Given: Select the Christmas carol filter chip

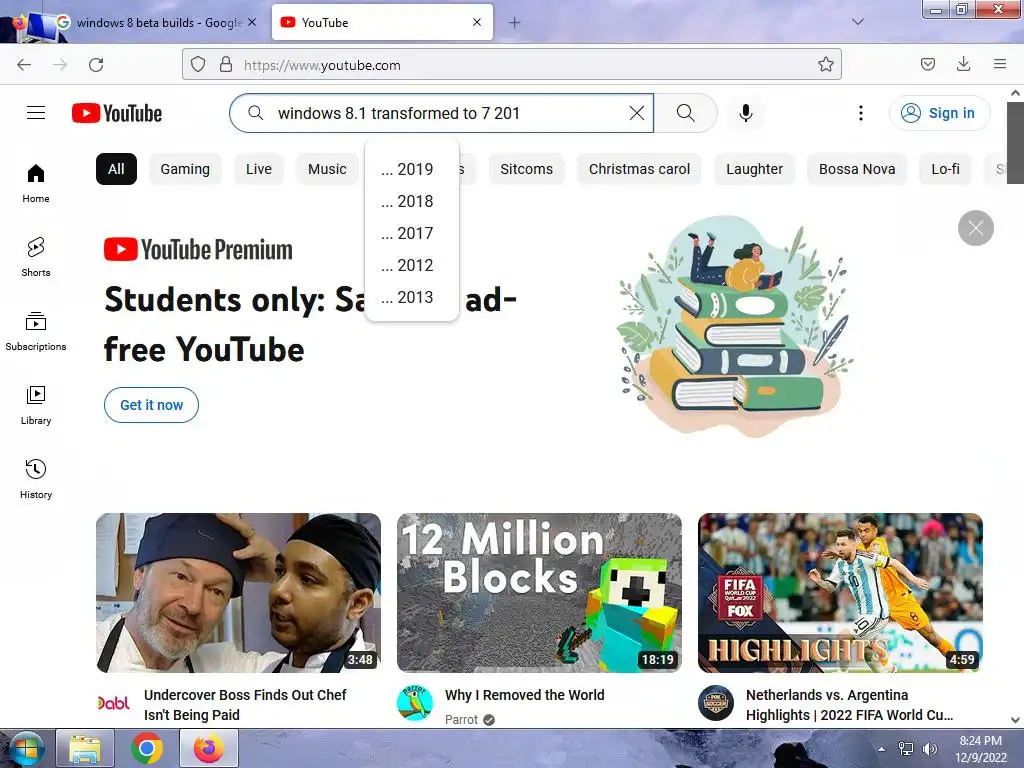Looking at the screenshot, I should (x=639, y=169).
